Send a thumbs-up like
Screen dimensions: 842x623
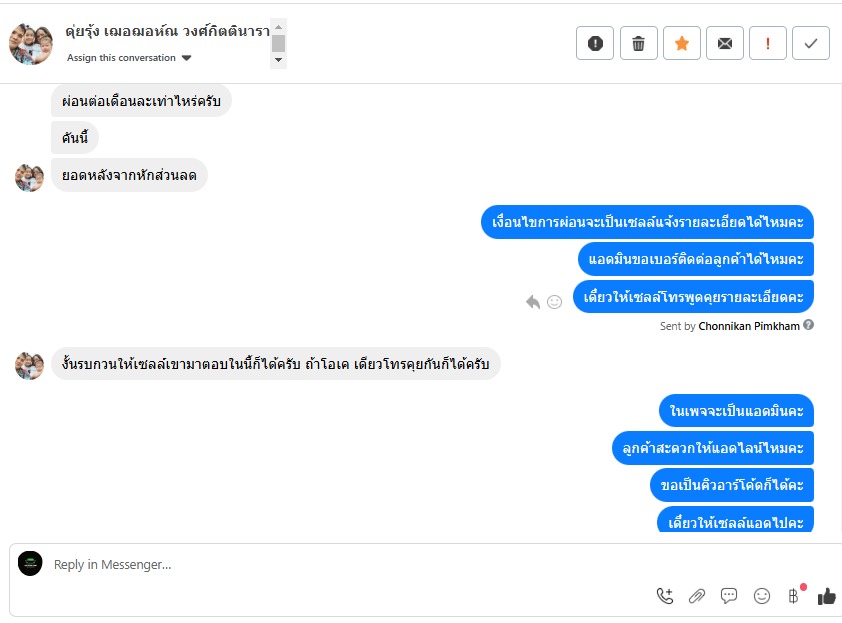click(x=826, y=596)
